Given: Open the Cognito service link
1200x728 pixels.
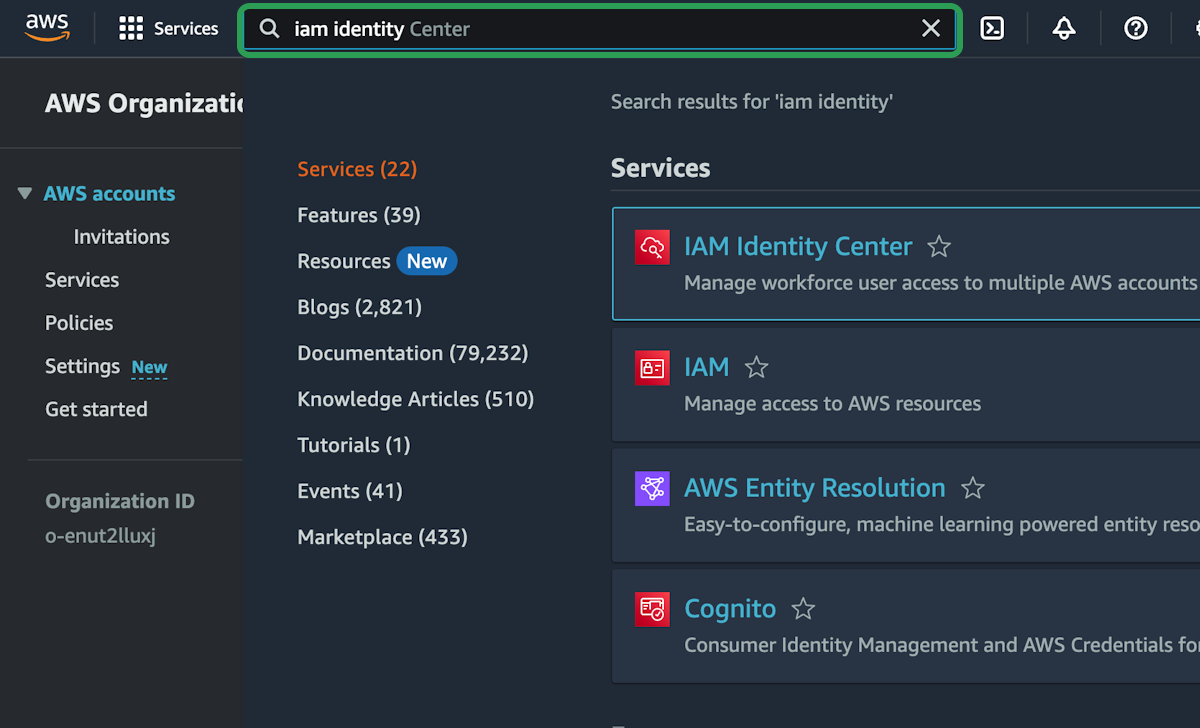Looking at the screenshot, I should [730, 609].
